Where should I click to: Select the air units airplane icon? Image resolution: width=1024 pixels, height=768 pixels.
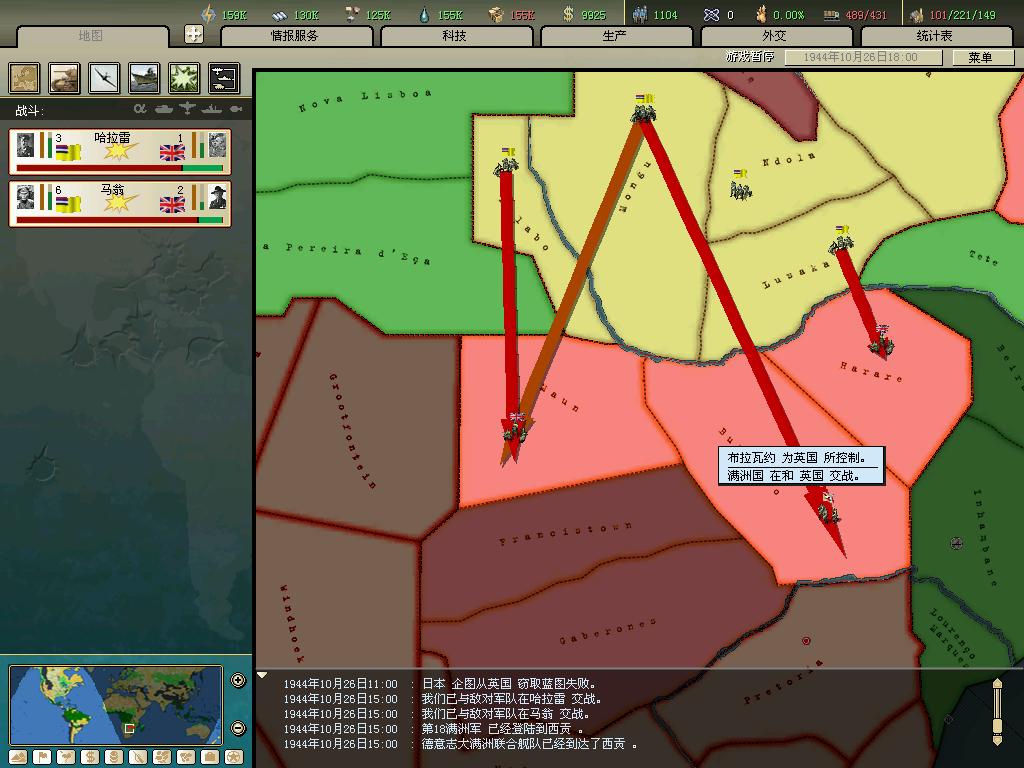(x=104, y=78)
